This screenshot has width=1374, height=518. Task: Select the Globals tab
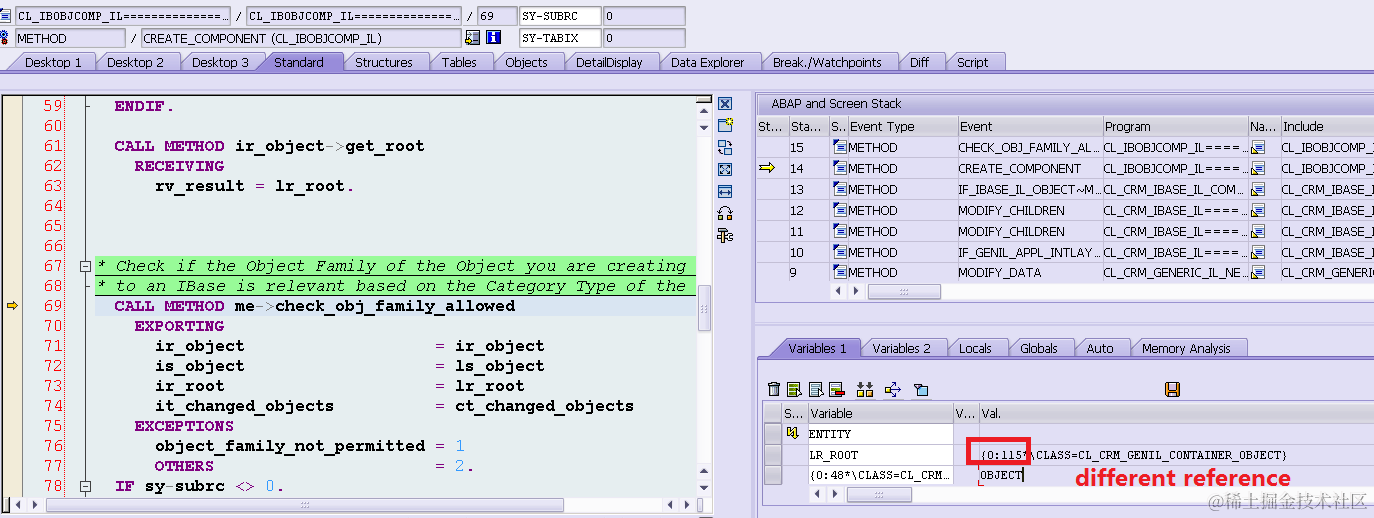point(1039,348)
